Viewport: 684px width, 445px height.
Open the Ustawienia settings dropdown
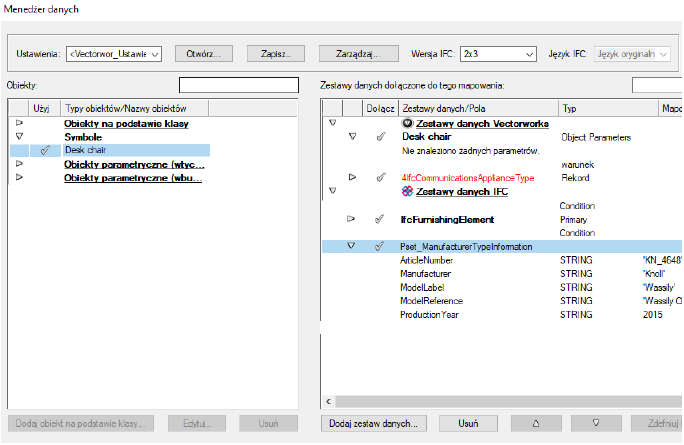click(113, 53)
